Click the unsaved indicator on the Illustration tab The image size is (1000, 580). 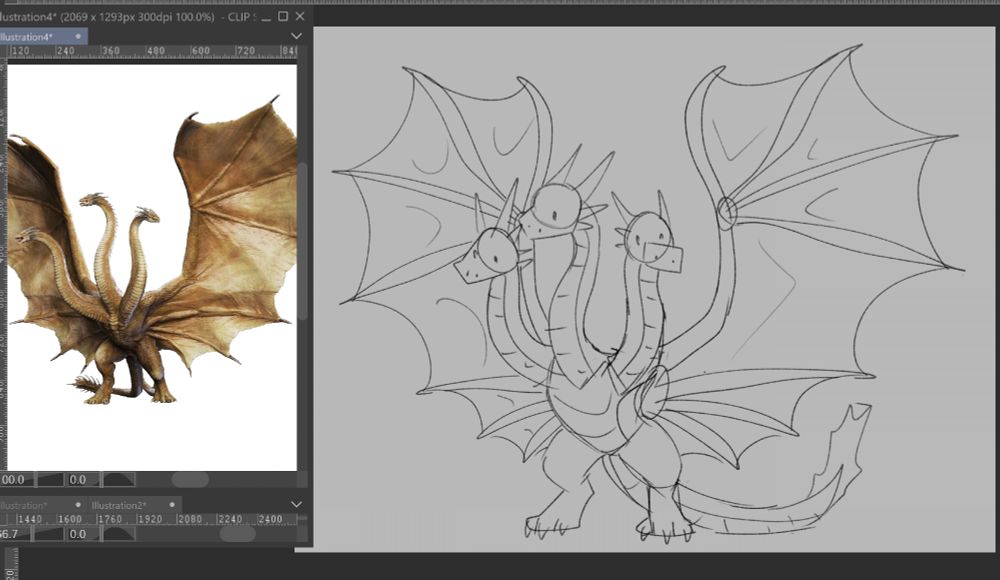[x=78, y=505]
